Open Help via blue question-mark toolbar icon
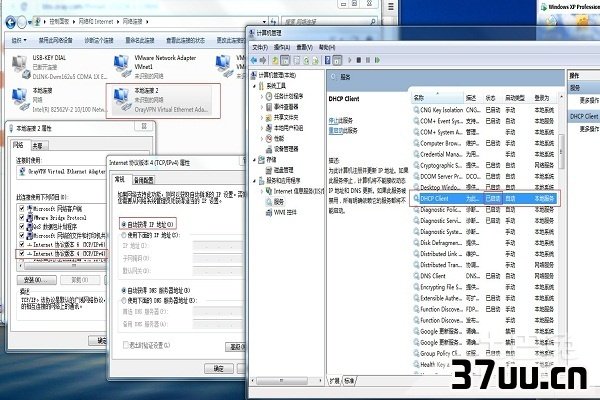The image size is (600, 400). point(328,60)
